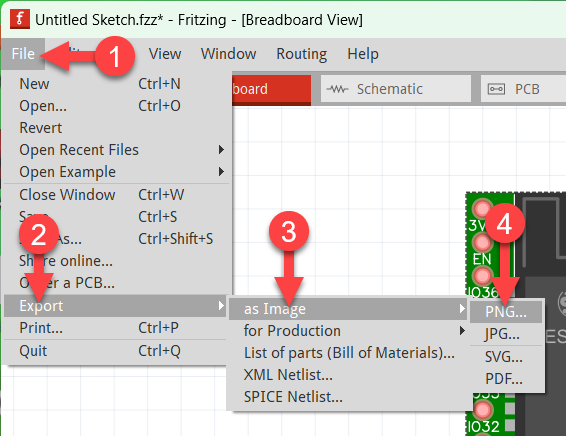Select List of parts (Bill of Materials)...
The image size is (566, 436).
[x=348, y=353]
